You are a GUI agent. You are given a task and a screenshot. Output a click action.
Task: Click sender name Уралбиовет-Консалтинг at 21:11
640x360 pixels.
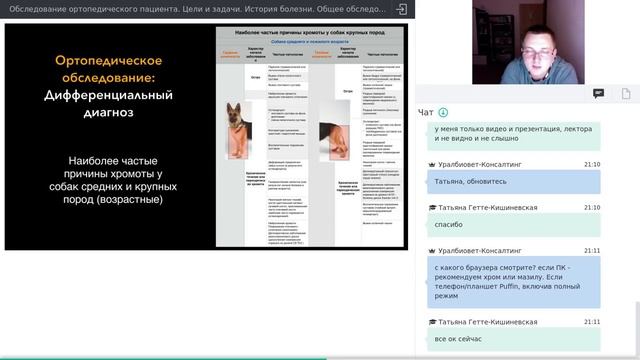[480, 251]
